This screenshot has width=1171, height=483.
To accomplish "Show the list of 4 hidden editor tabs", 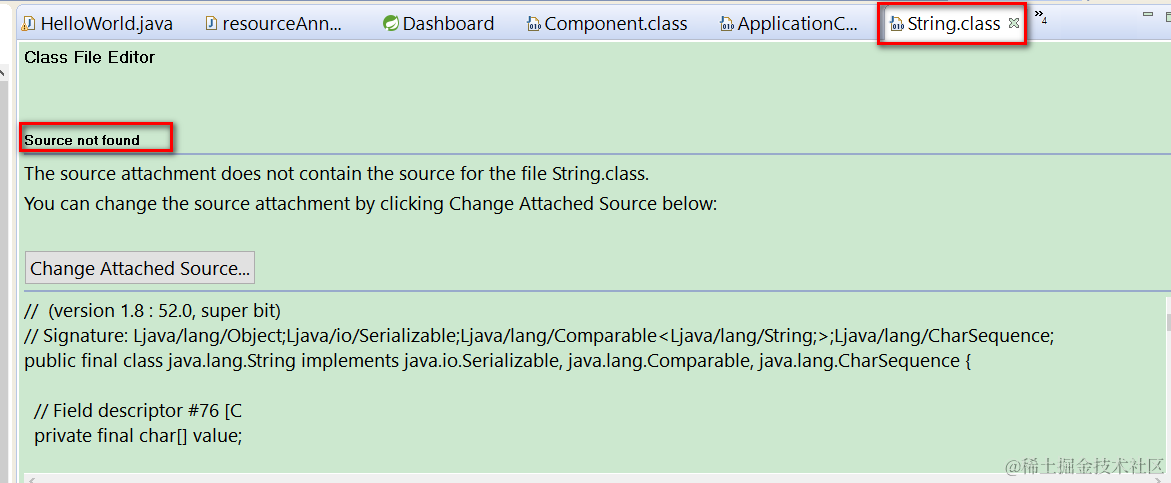I will click(1040, 16).
